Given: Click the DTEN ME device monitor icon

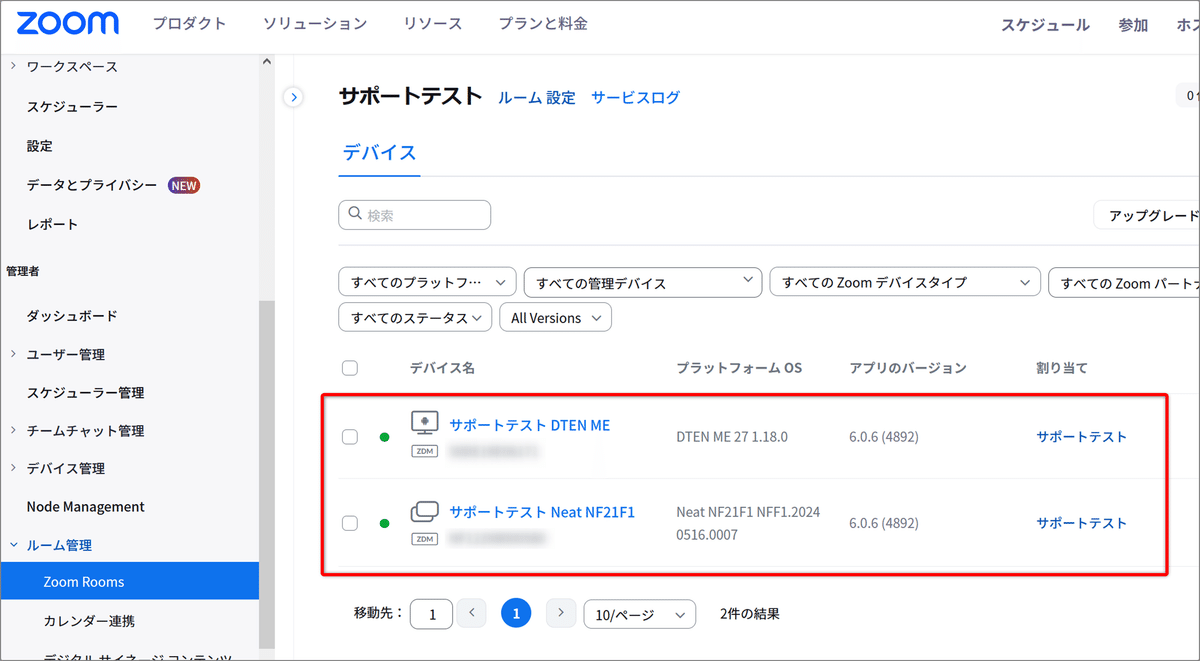Looking at the screenshot, I should click(x=425, y=423).
